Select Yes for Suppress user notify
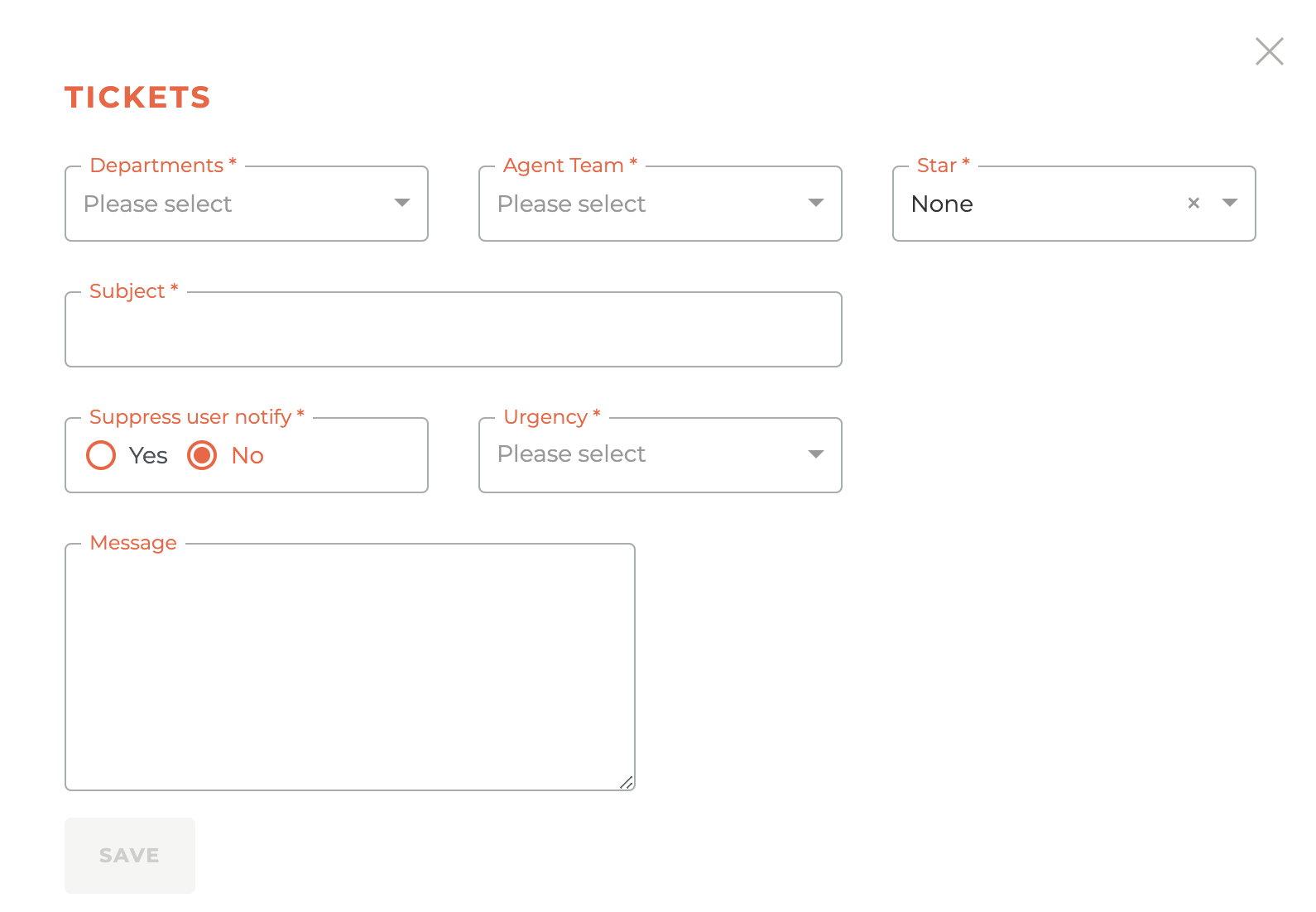Image resolution: width=1316 pixels, height=912 pixels. click(x=100, y=455)
